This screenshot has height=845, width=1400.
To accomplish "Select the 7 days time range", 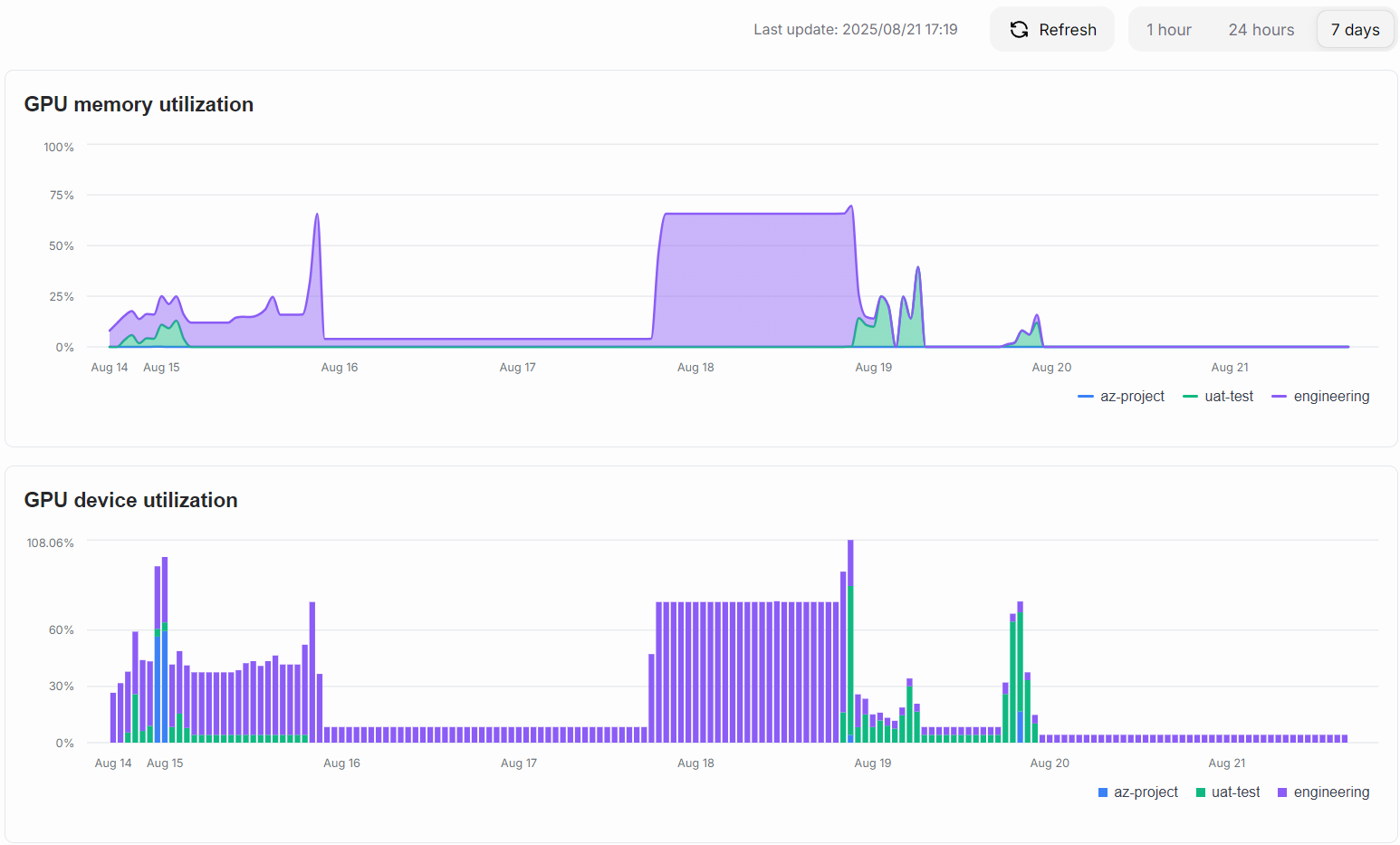I will pos(1355,29).
